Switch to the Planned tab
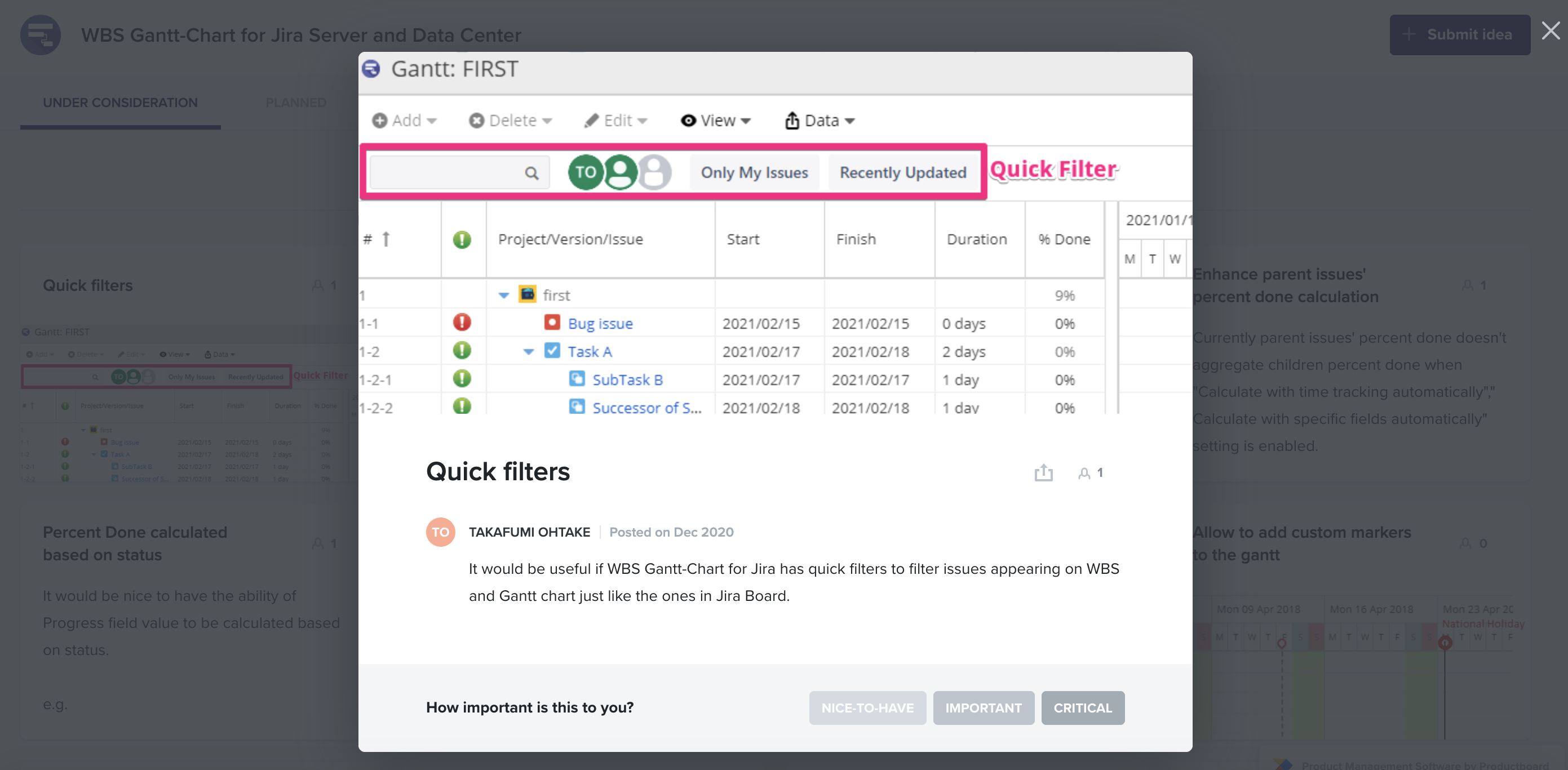This screenshot has height=770, width=1568. pyautogui.click(x=296, y=102)
